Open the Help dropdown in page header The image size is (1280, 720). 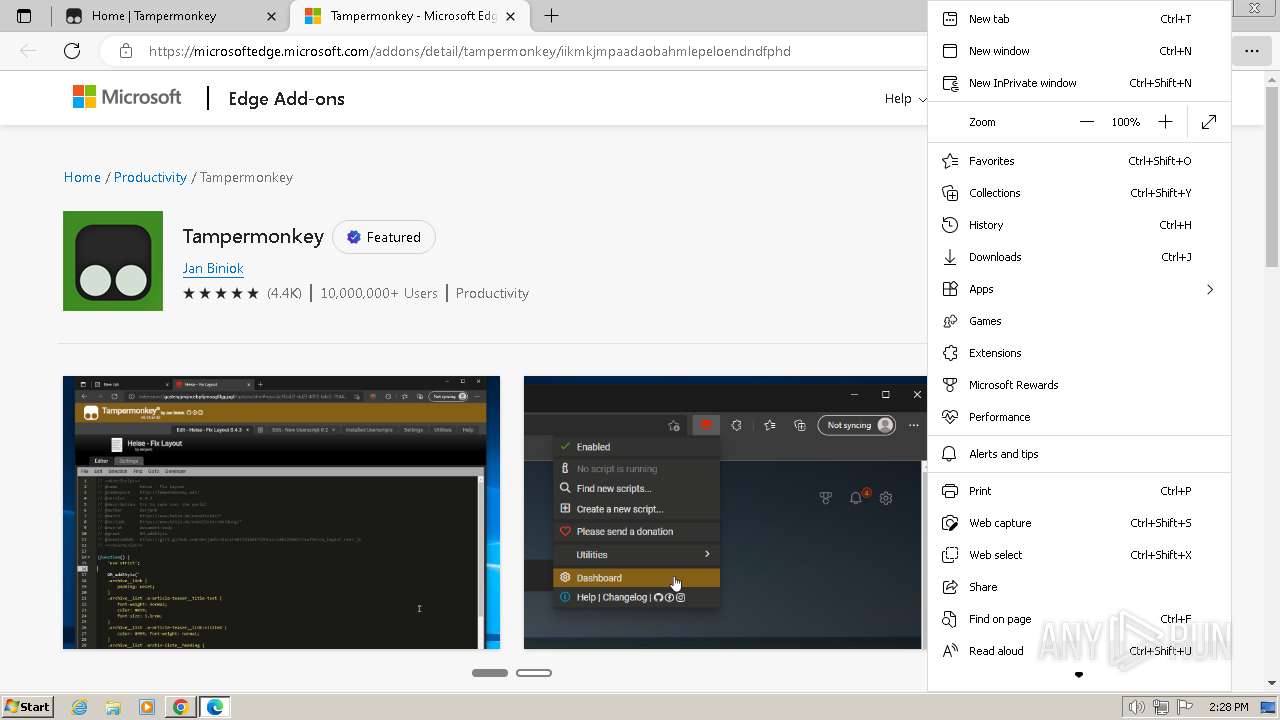pyautogui.click(x=904, y=98)
